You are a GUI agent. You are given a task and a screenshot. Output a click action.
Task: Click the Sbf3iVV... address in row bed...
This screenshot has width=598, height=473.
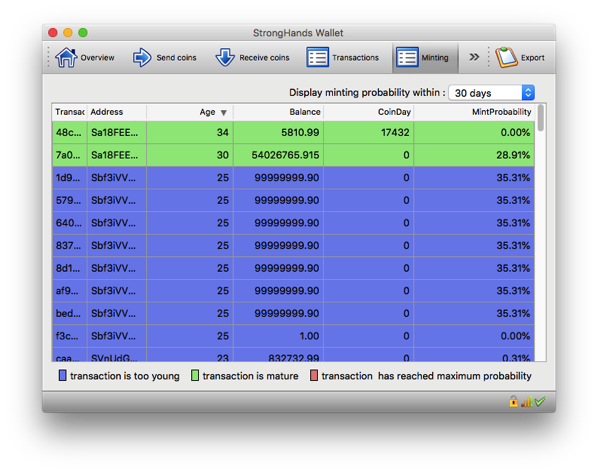(x=117, y=313)
